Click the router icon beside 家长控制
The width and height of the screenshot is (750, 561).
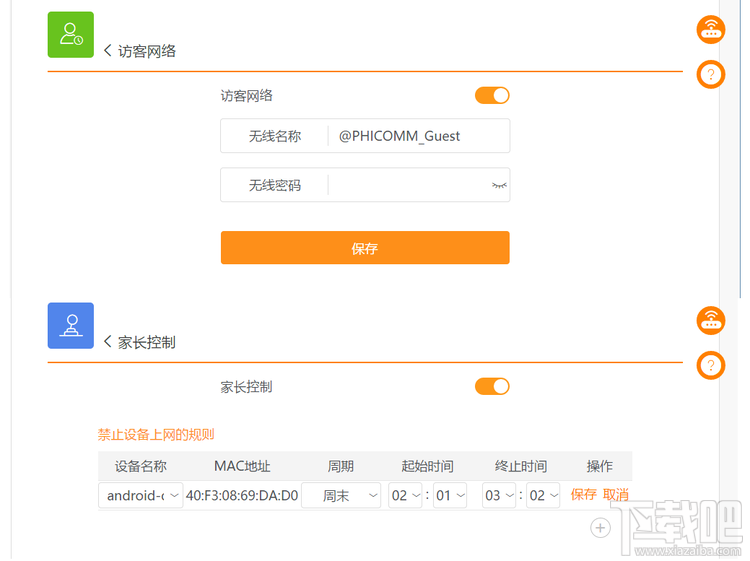711,320
